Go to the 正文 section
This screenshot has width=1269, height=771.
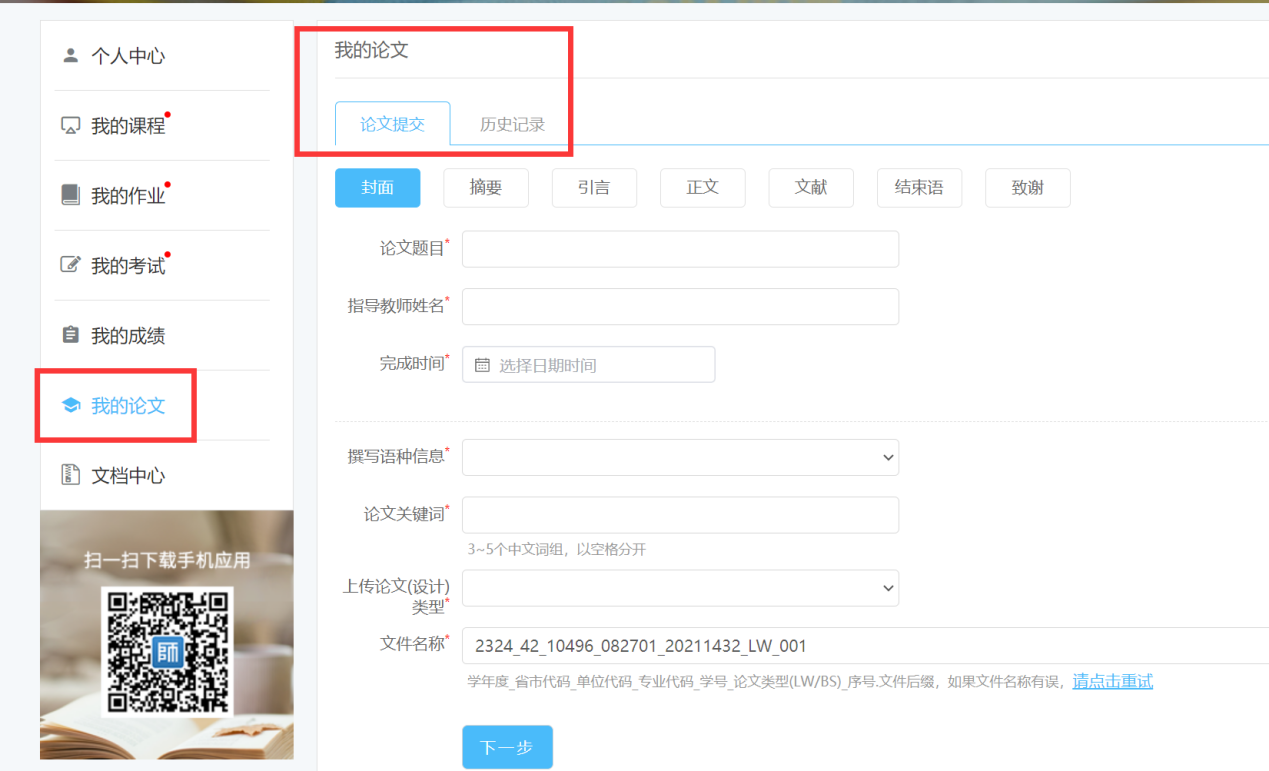[703, 188]
